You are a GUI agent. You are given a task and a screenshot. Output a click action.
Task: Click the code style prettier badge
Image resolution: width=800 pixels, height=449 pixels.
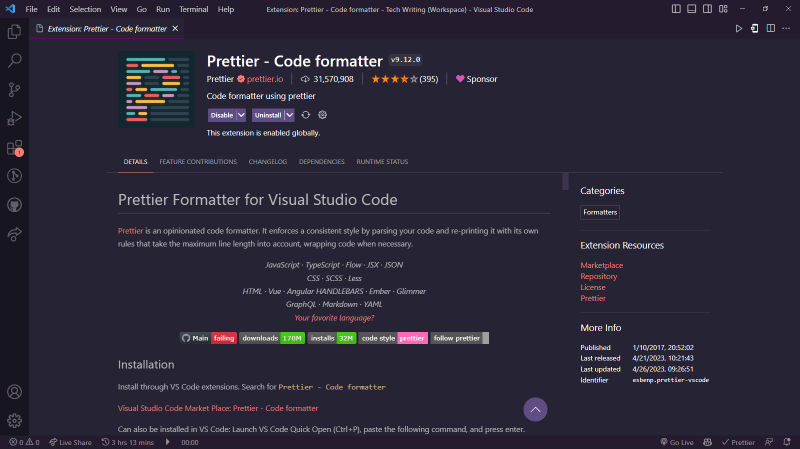click(x=393, y=338)
